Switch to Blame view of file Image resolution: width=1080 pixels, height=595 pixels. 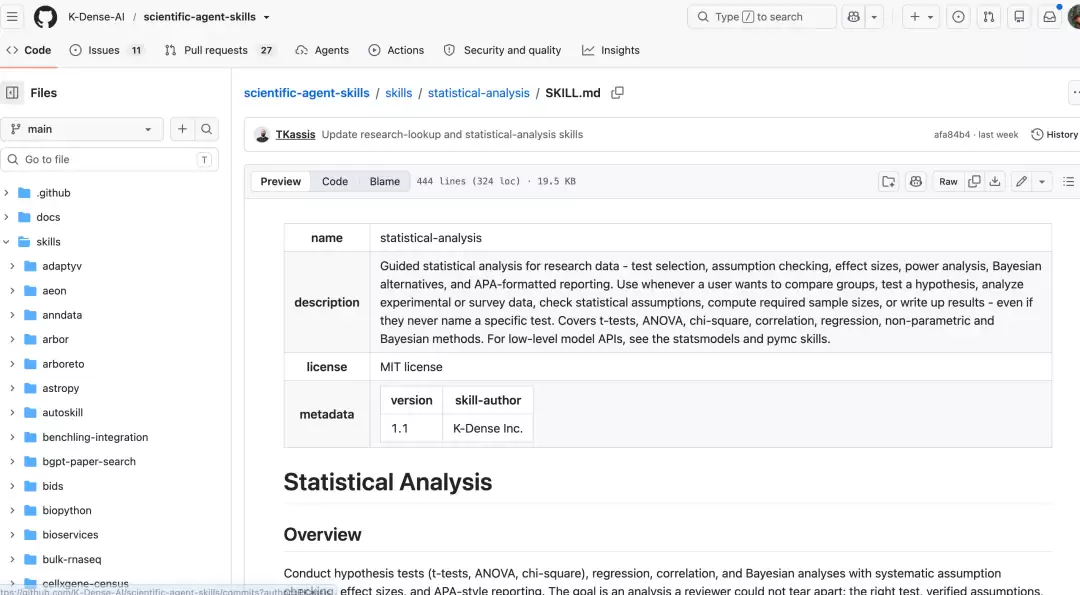[384, 181]
